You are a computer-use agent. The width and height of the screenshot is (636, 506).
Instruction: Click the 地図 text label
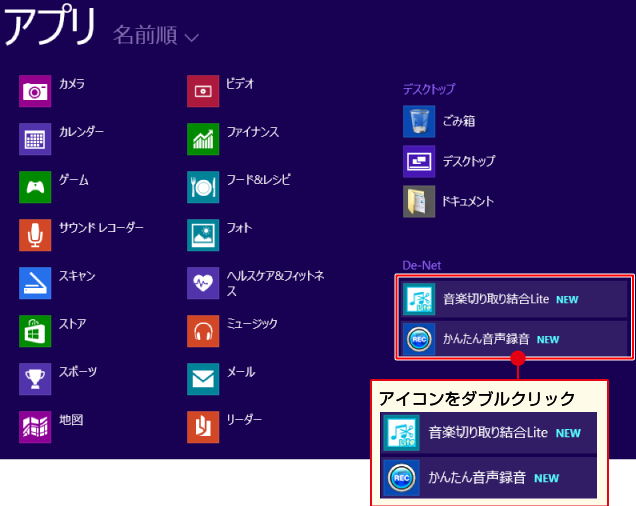pos(71,420)
